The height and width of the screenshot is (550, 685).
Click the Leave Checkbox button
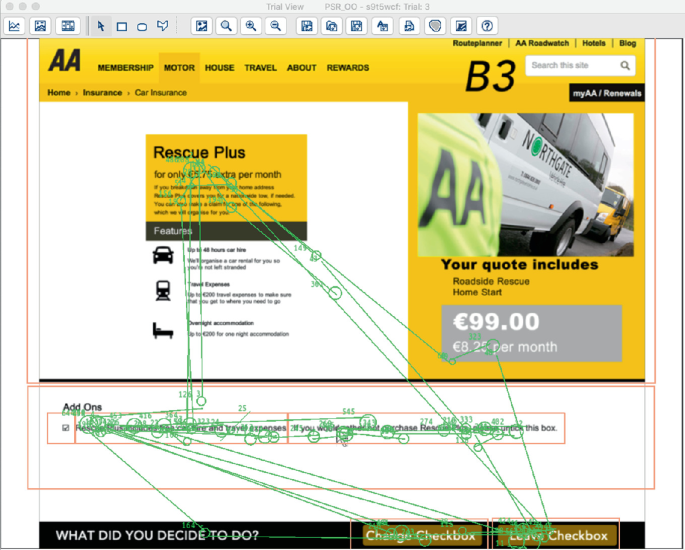[558, 536]
